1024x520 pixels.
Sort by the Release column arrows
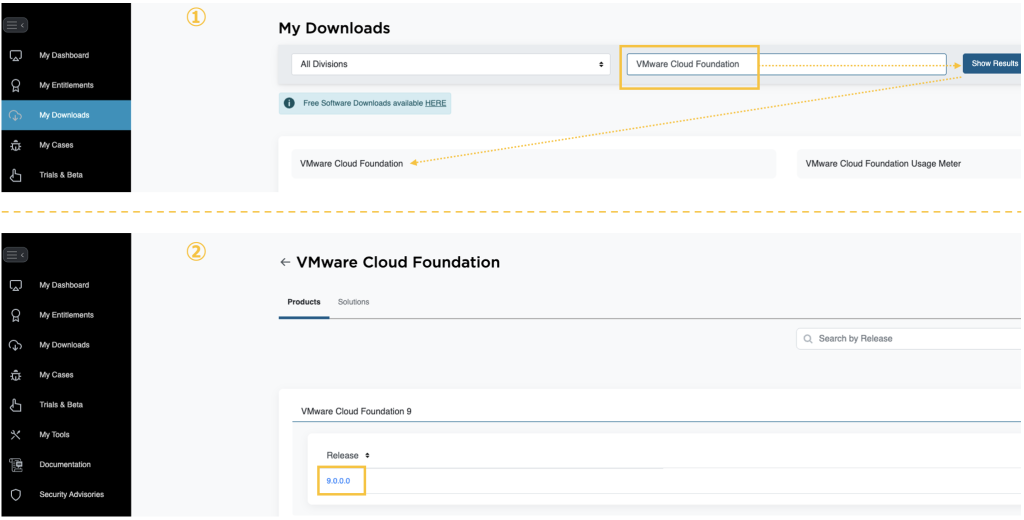click(x=367, y=455)
